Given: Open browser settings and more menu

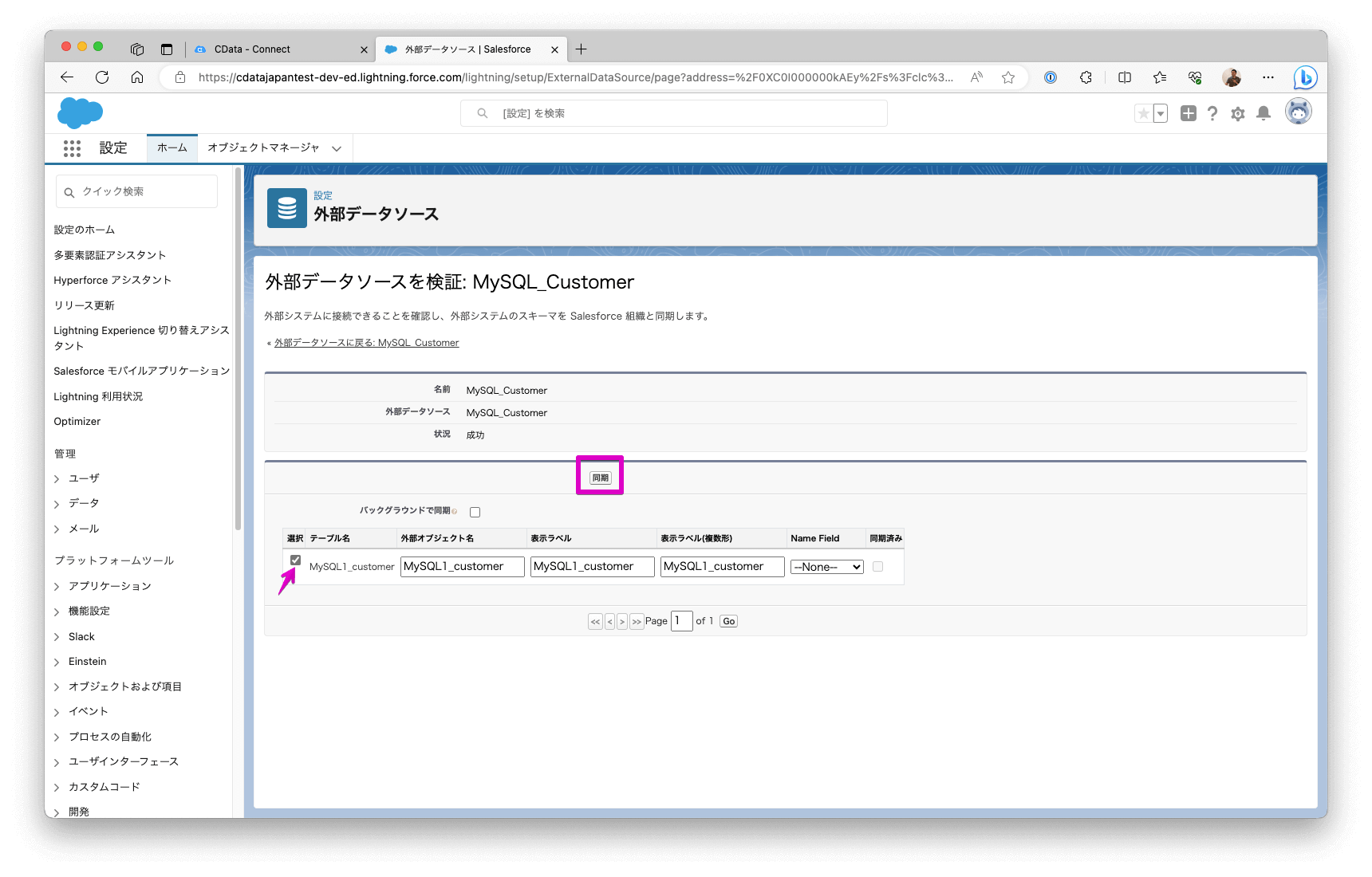Looking at the screenshot, I should (1268, 77).
